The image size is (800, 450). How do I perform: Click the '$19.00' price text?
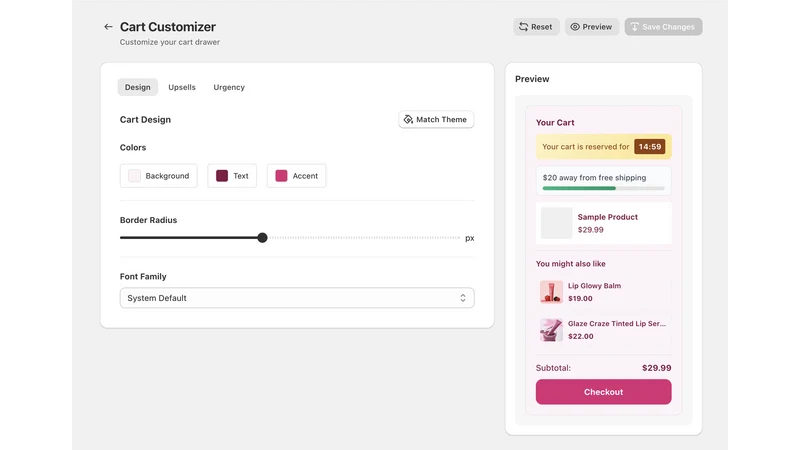[580, 298]
